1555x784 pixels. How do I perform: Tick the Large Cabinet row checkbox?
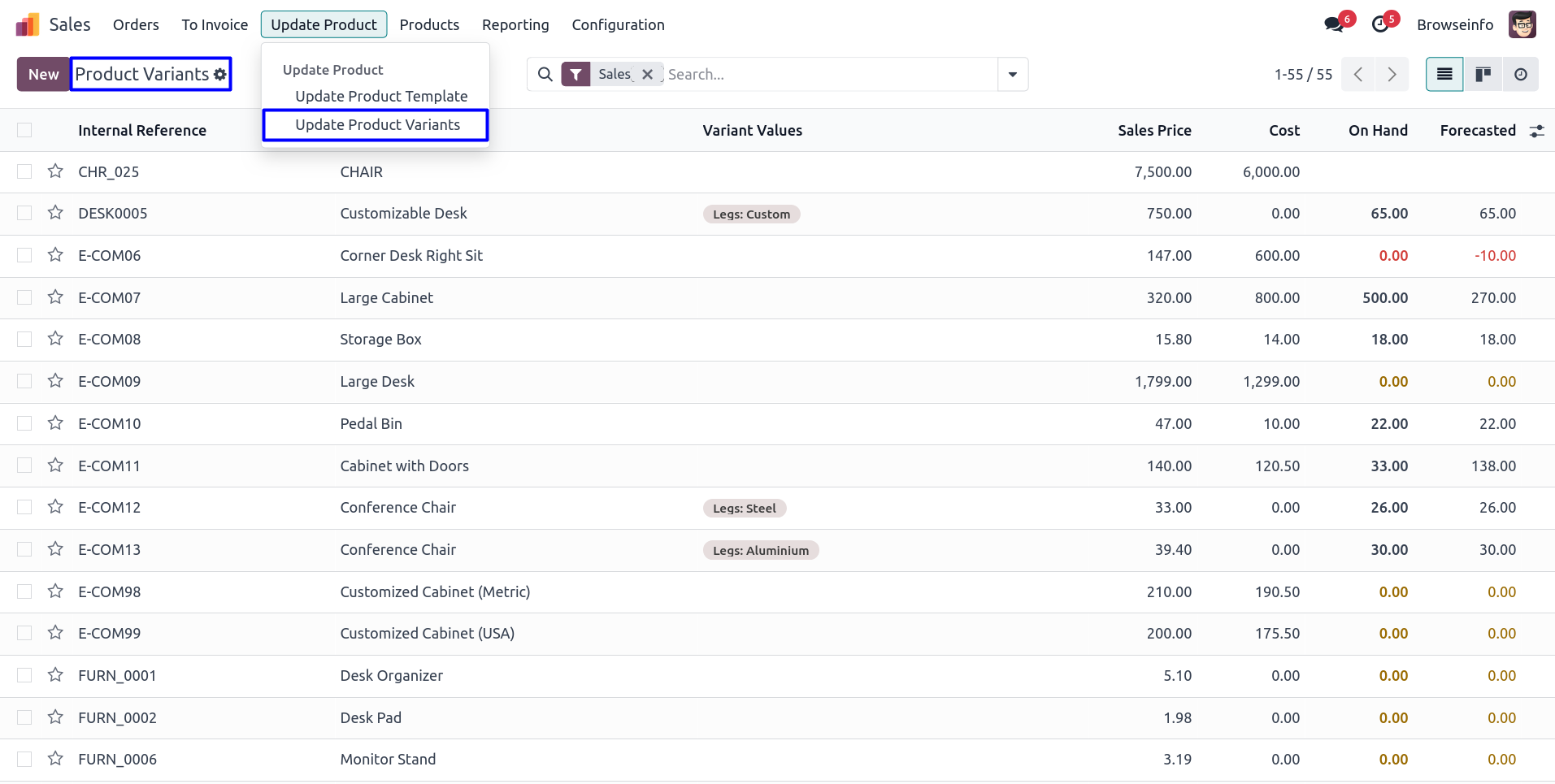(x=24, y=297)
